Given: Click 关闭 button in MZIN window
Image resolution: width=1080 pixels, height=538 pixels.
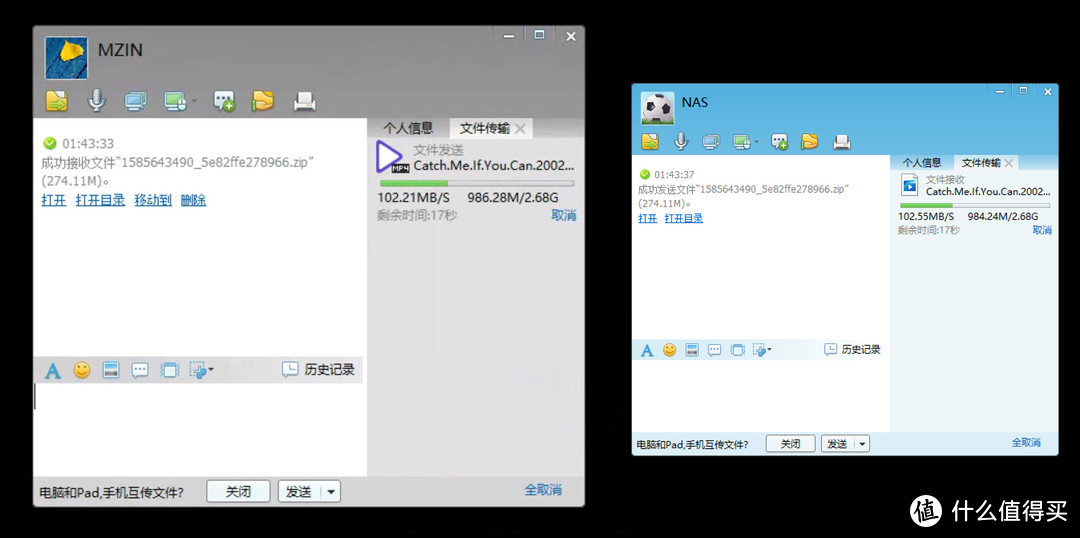Looking at the screenshot, I should 238,492.
